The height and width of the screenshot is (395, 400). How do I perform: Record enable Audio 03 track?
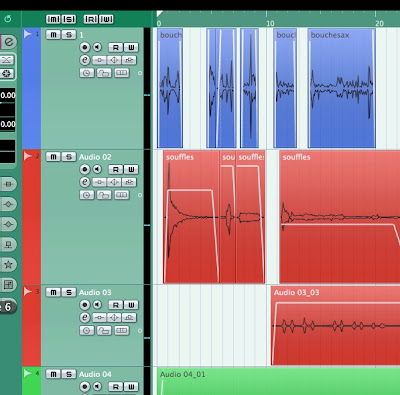pos(85,305)
